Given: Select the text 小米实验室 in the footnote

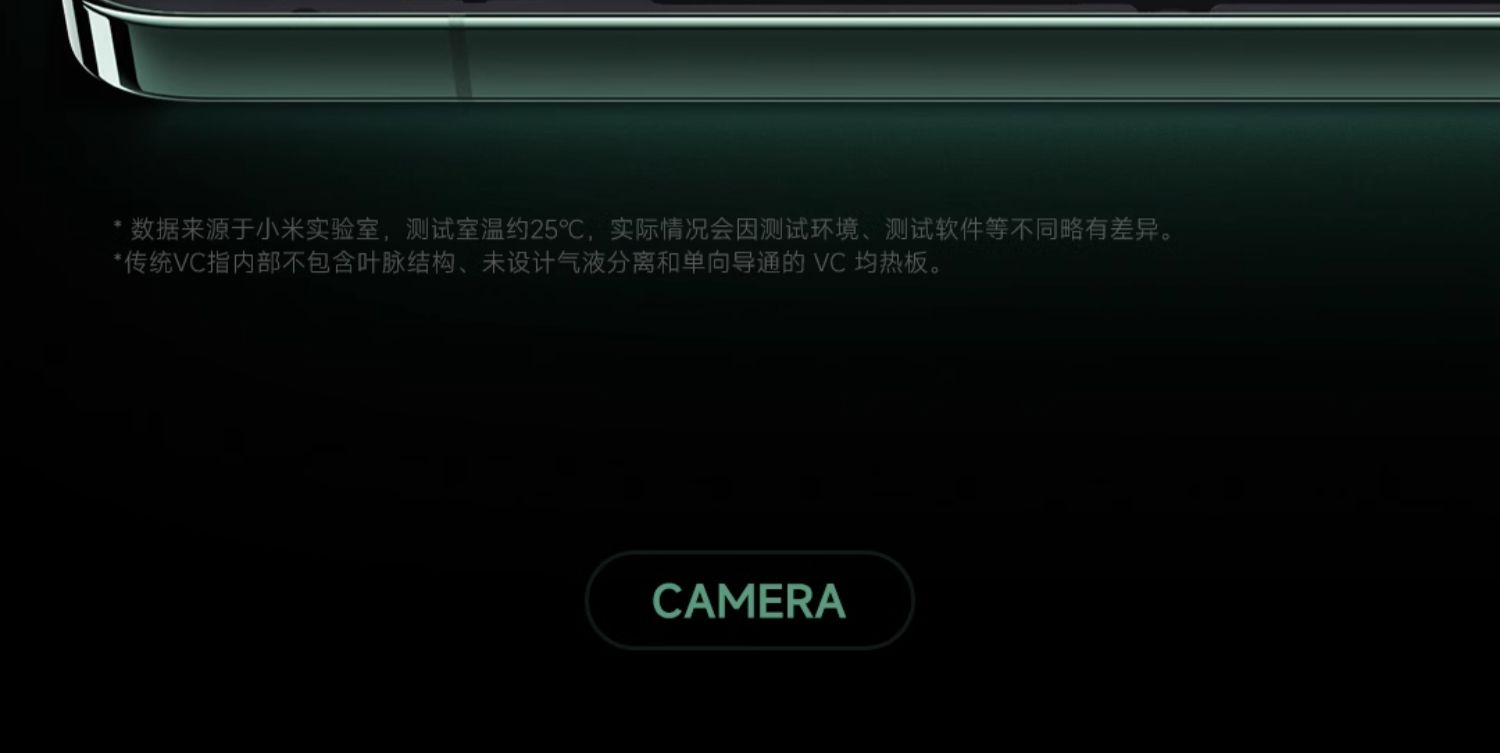Looking at the screenshot, I should tap(317, 230).
